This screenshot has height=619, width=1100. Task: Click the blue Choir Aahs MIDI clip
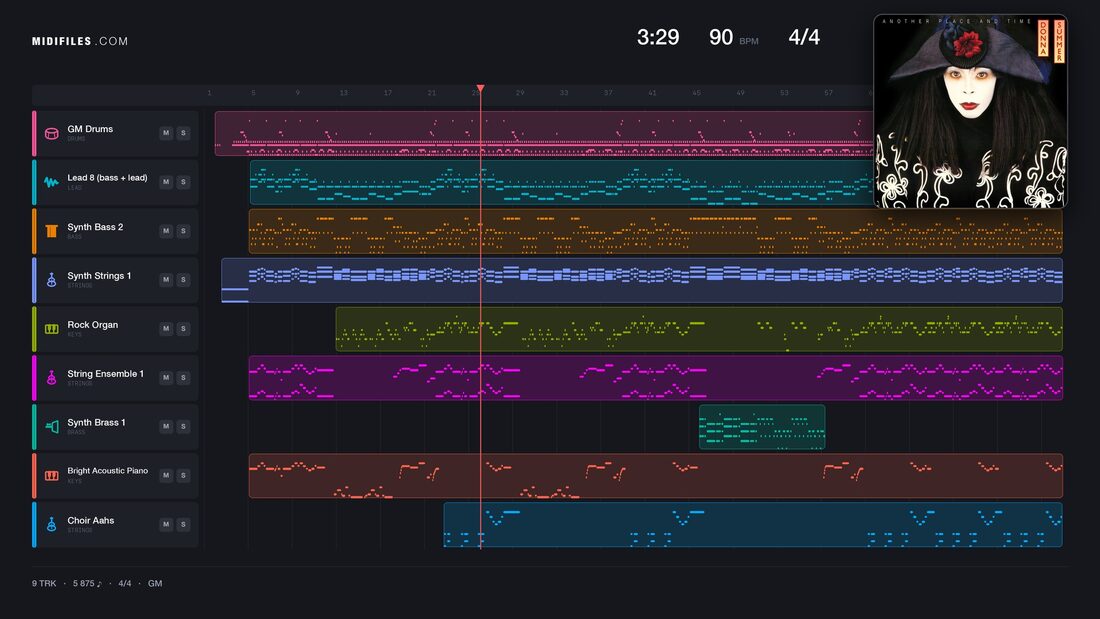753,525
